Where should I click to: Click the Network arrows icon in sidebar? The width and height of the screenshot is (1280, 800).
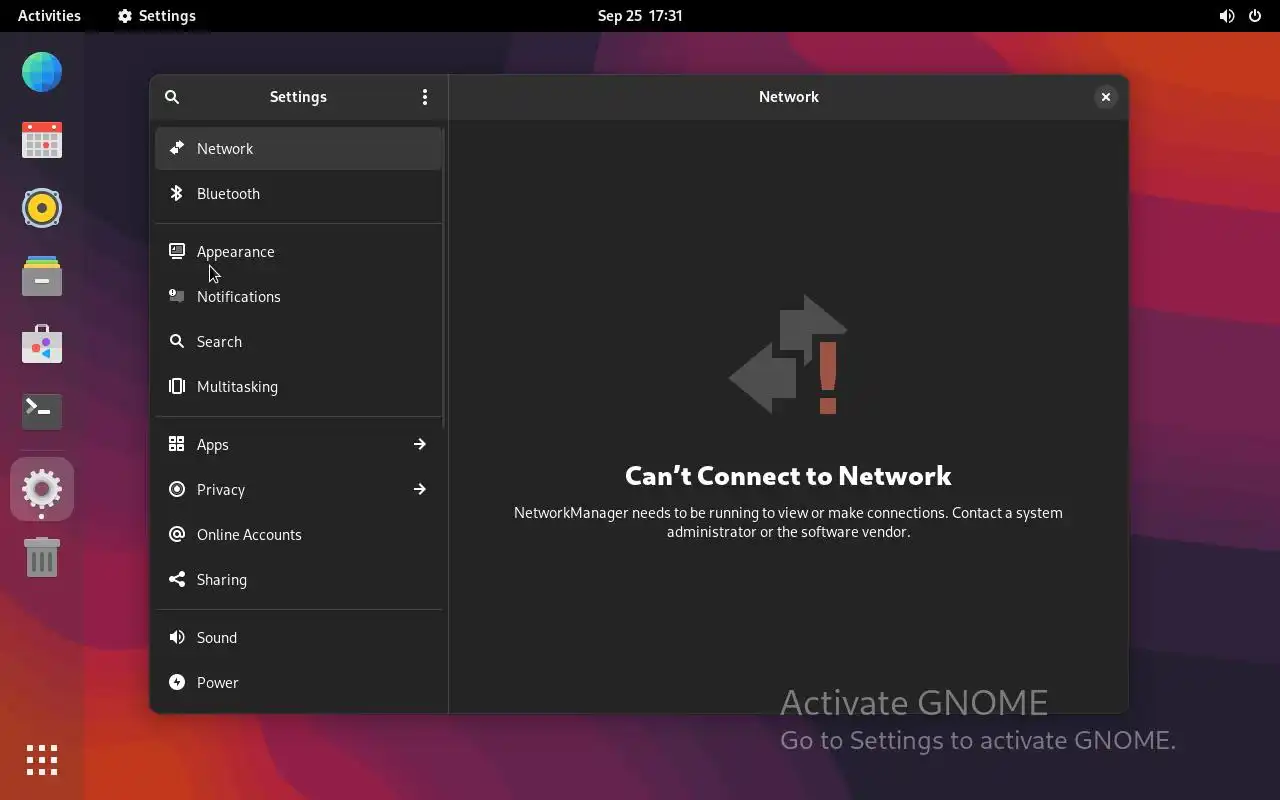[x=177, y=148]
